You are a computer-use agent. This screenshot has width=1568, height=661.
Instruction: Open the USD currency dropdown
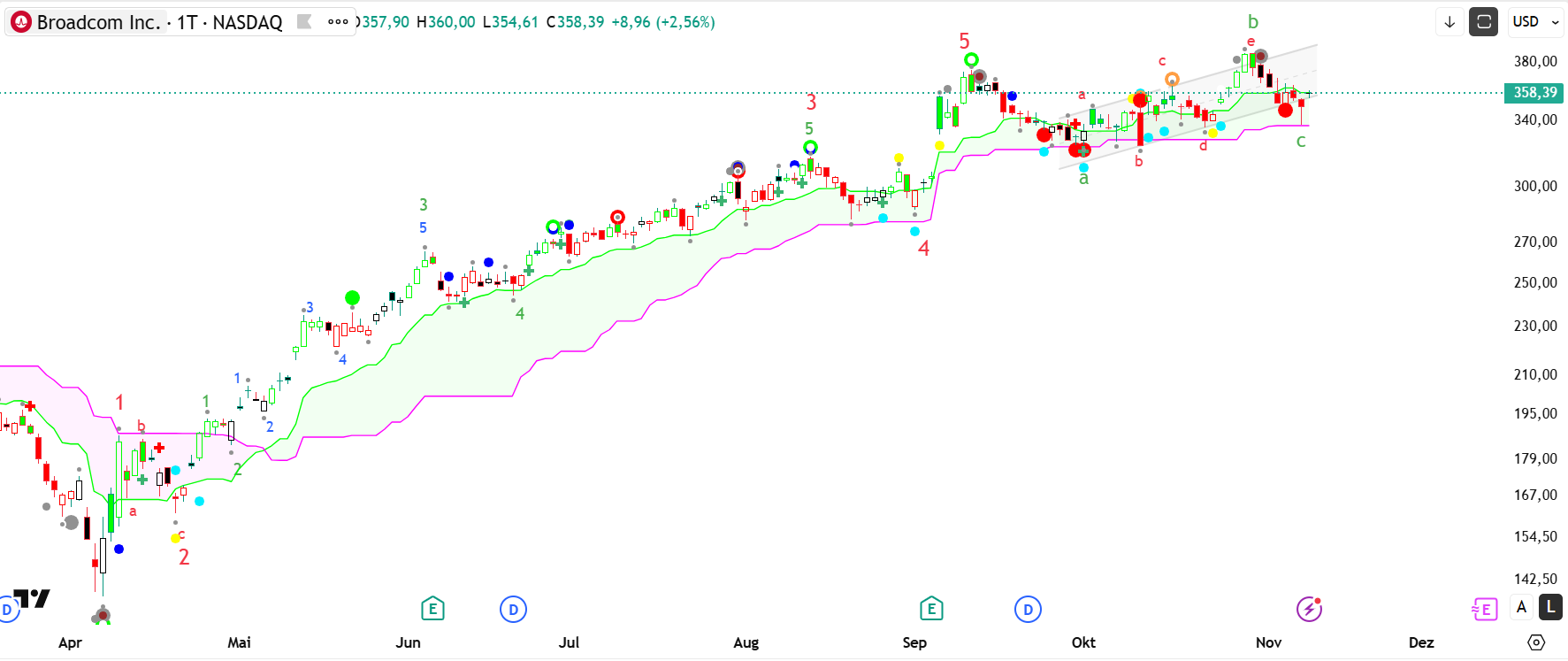coord(1536,22)
